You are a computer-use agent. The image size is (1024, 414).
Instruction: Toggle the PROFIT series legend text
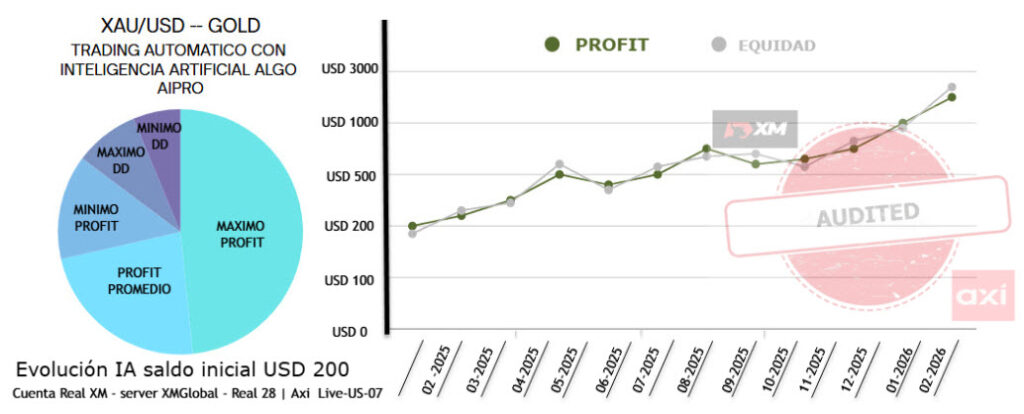point(611,45)
